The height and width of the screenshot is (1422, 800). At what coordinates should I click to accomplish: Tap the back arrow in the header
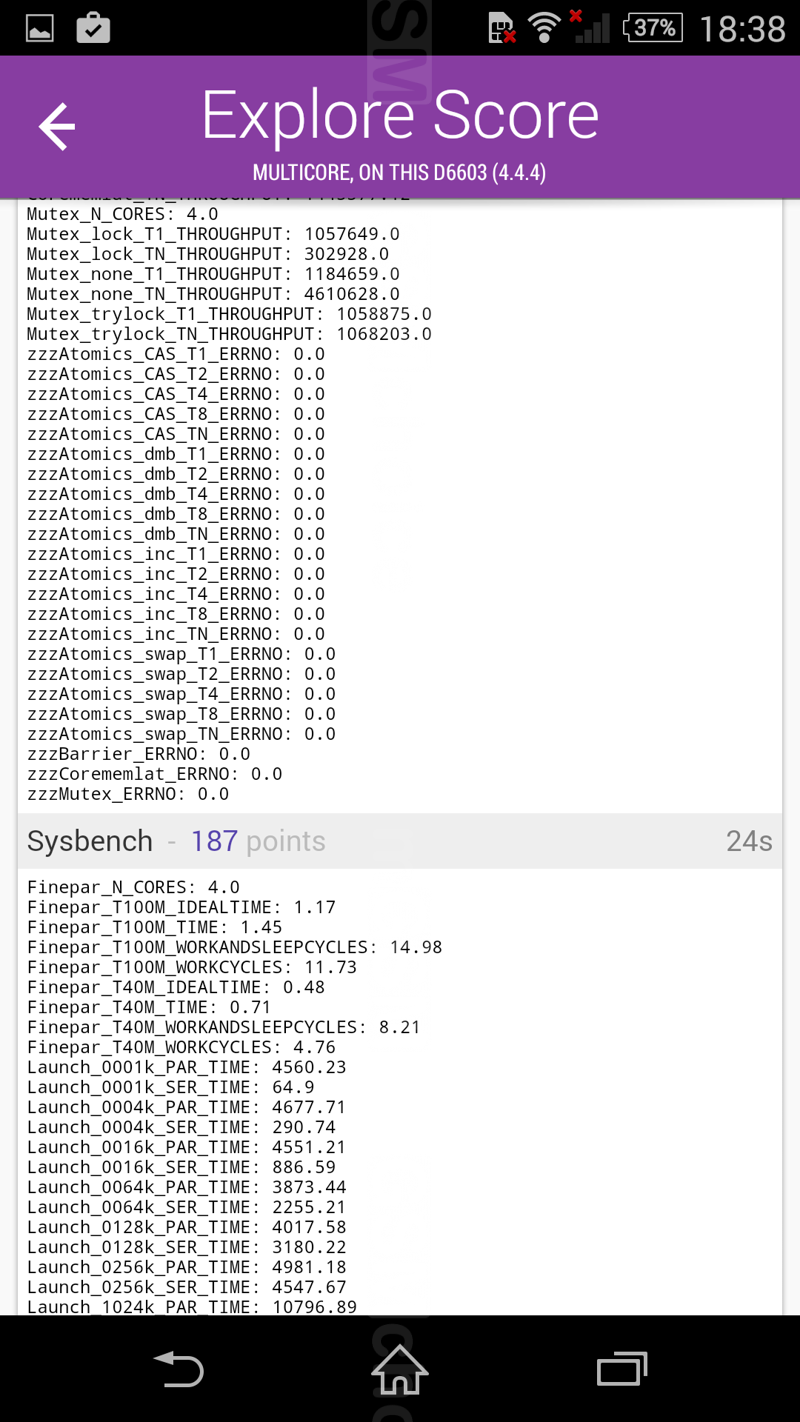coord(57,126)
